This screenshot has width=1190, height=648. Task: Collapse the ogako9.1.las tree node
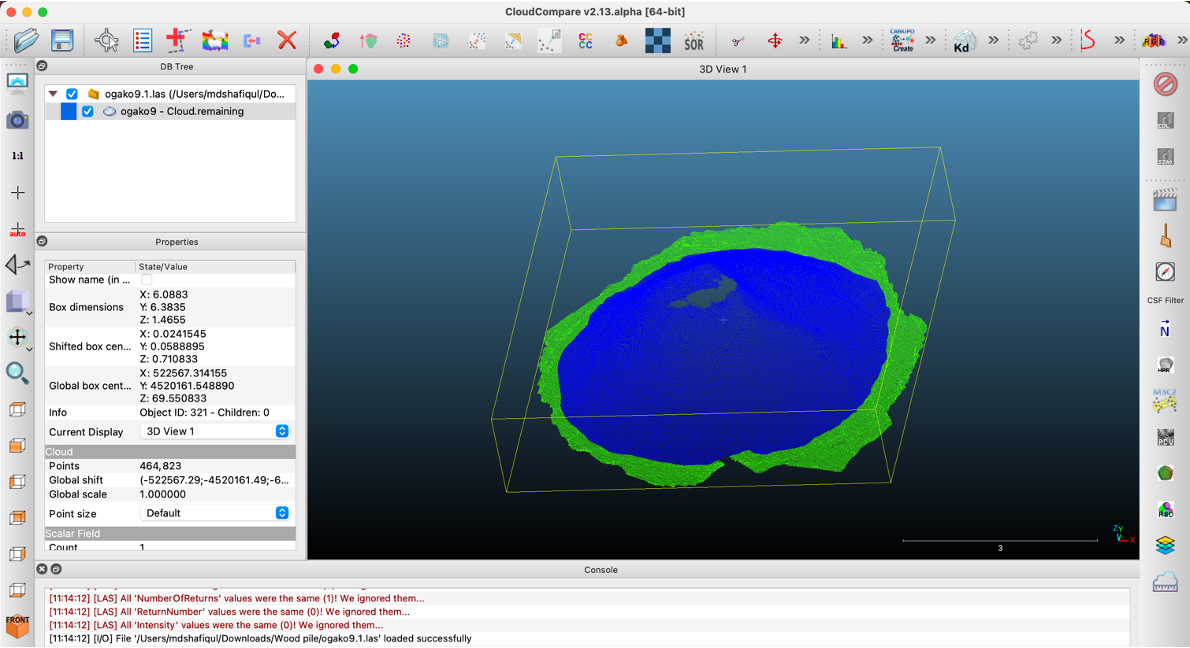click(53, 94)
